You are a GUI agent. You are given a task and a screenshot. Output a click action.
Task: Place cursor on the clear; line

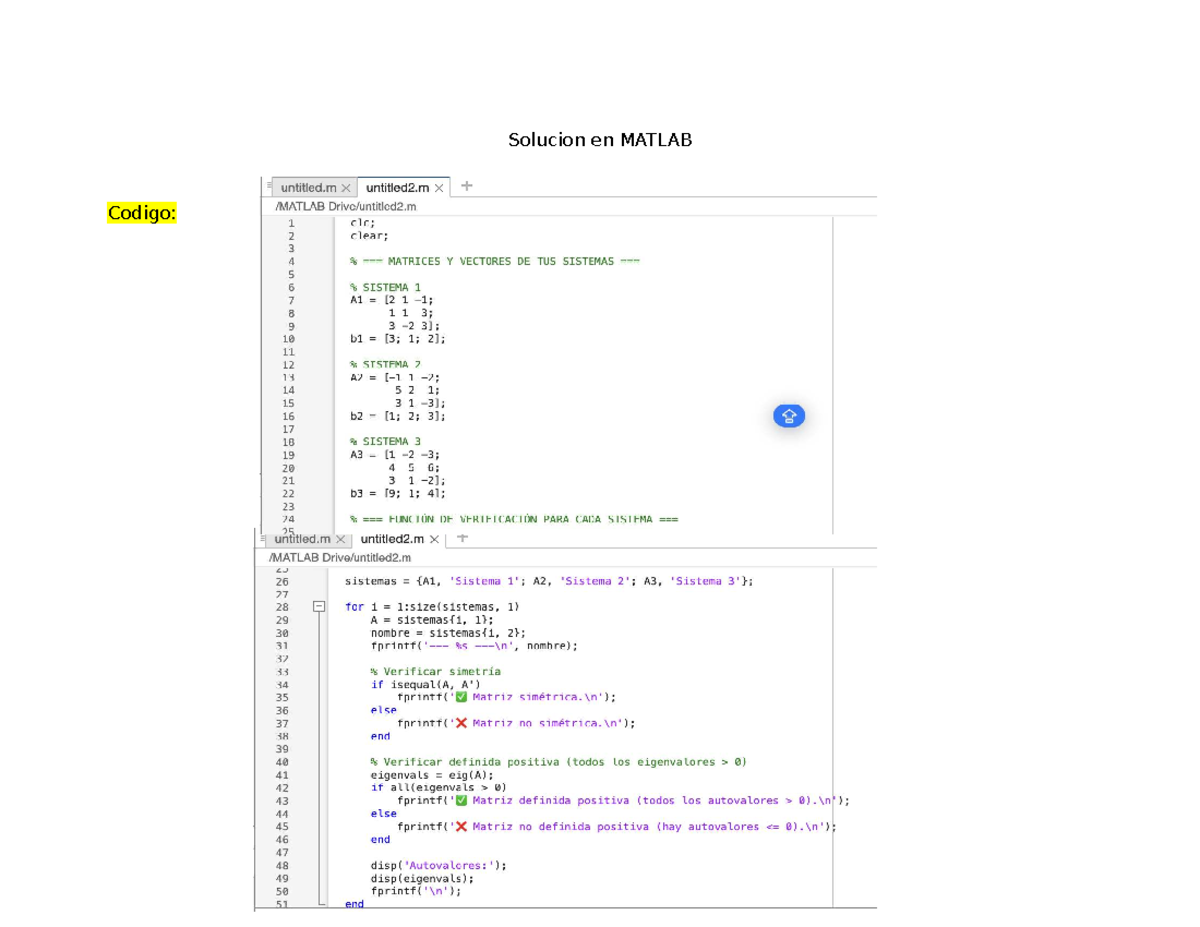(x=369, y=236)
